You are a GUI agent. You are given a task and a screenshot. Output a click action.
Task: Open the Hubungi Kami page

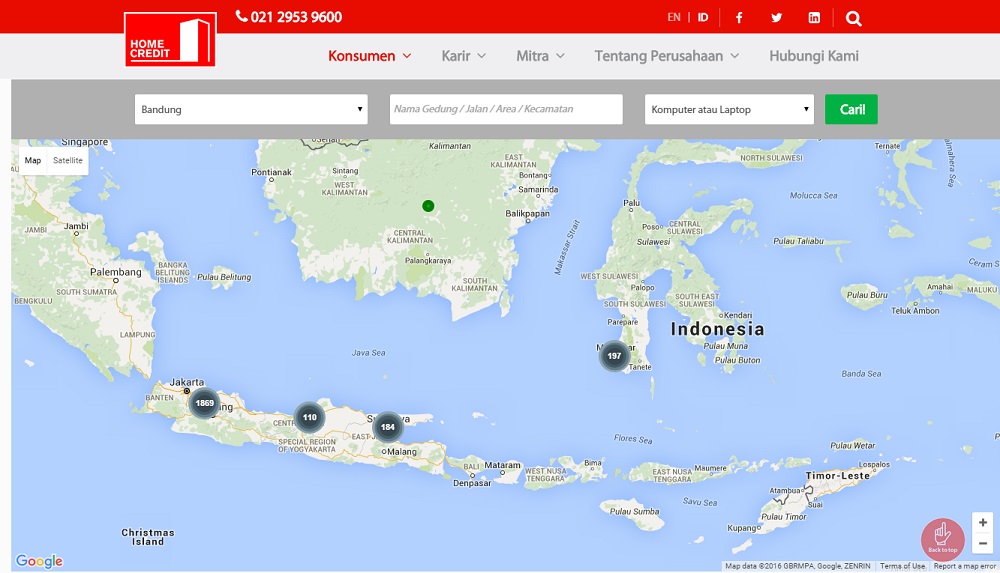point(814,56)
